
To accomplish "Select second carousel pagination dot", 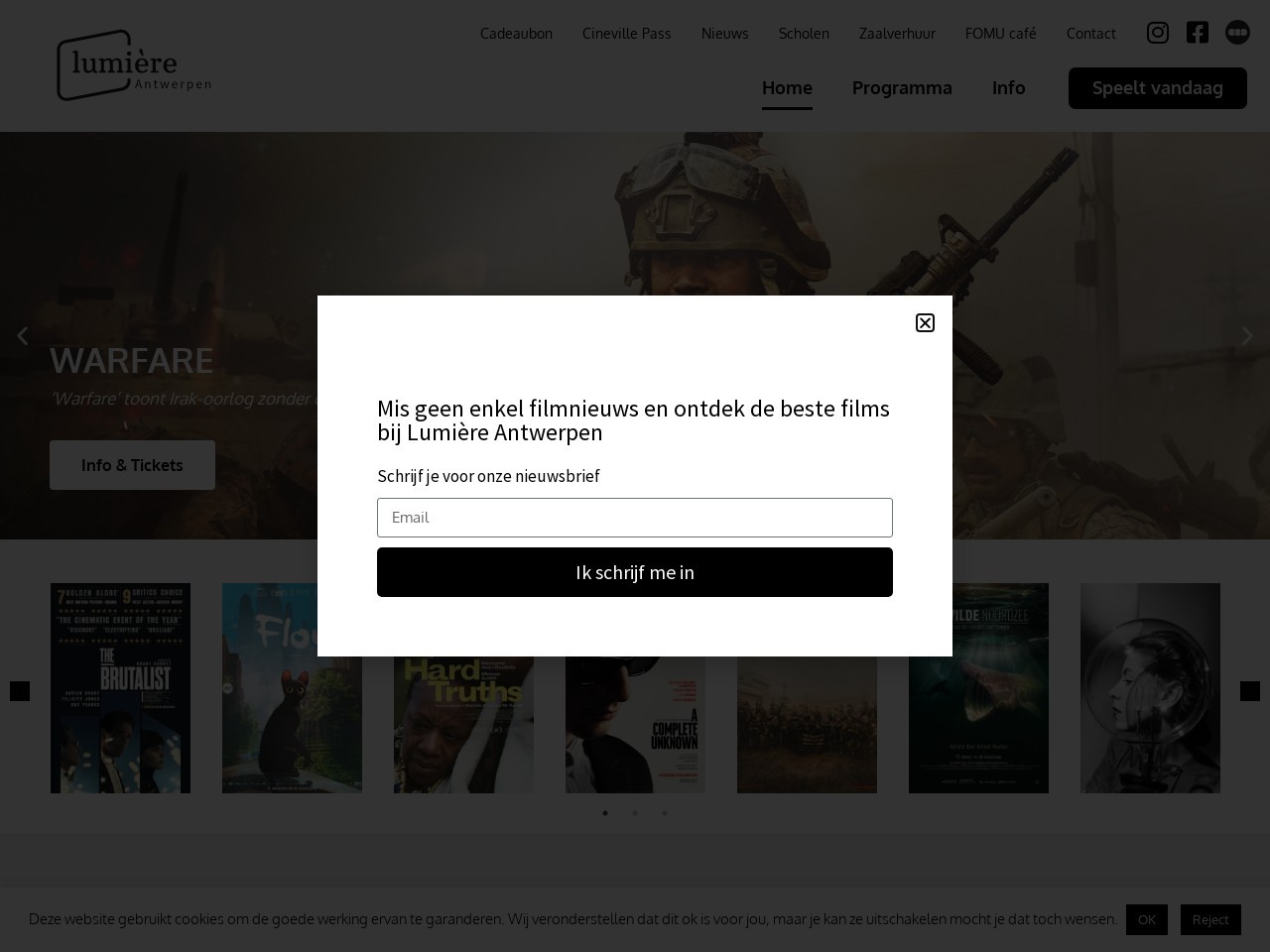I will (635, 813).
